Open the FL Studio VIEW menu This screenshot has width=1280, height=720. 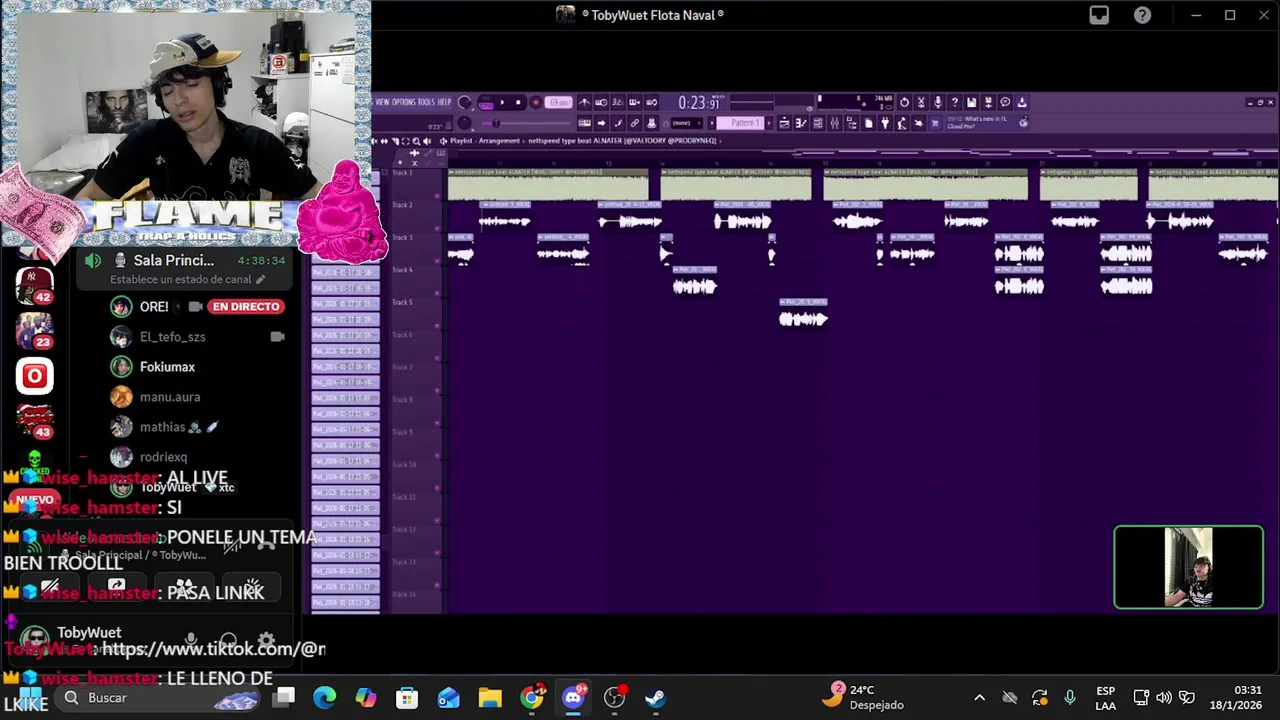[x=382, y=102]
